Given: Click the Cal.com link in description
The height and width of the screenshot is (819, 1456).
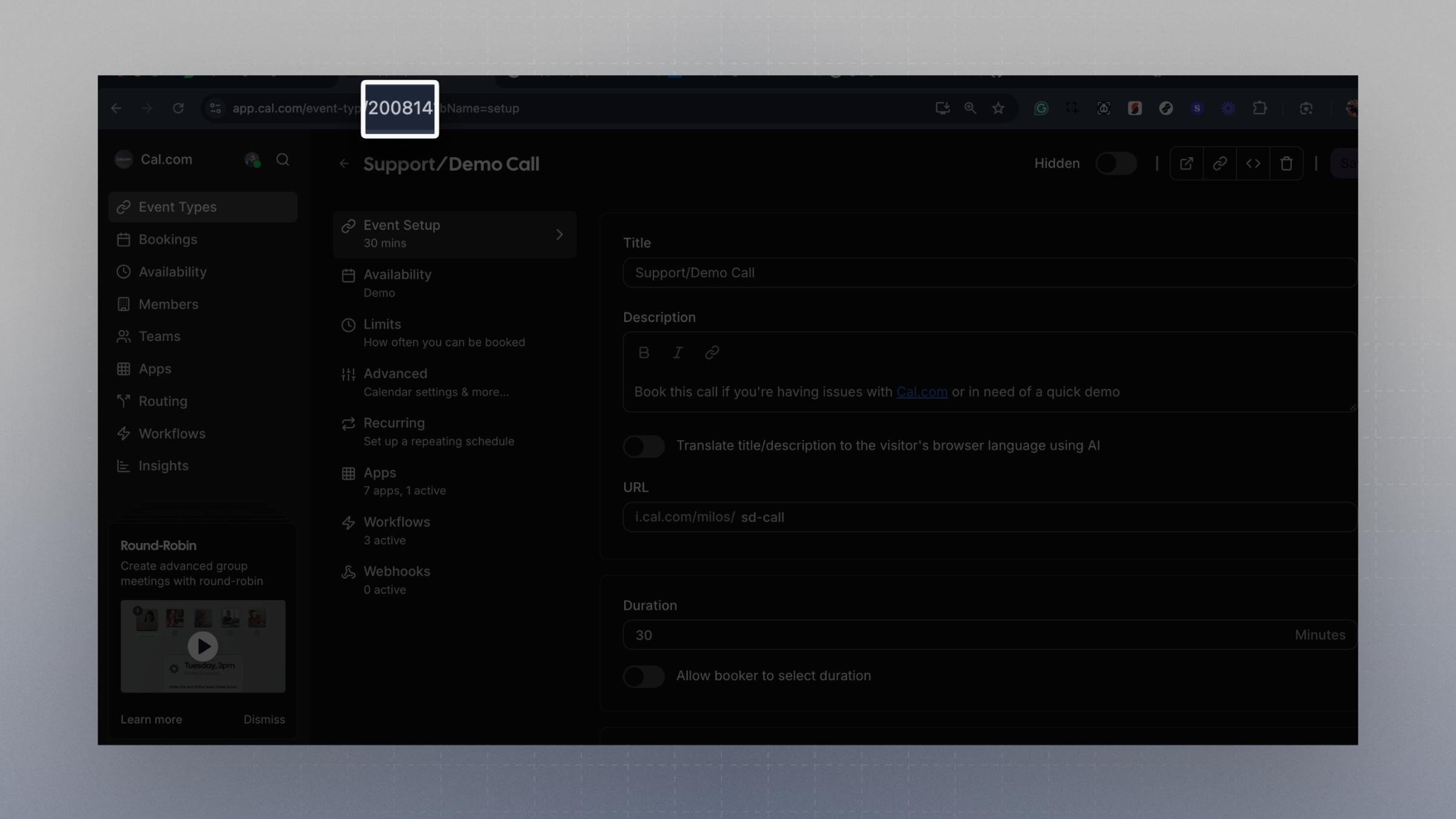Looking at the screenshot, I should pyautogui.click(x=922, y=392).
